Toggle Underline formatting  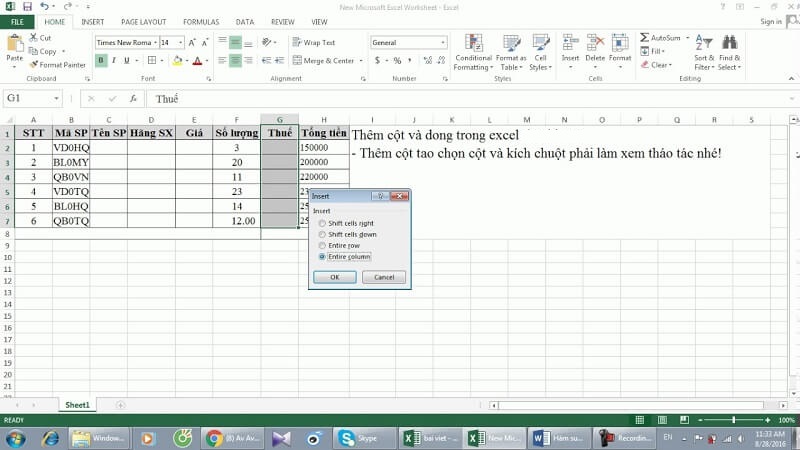(127, 60)
